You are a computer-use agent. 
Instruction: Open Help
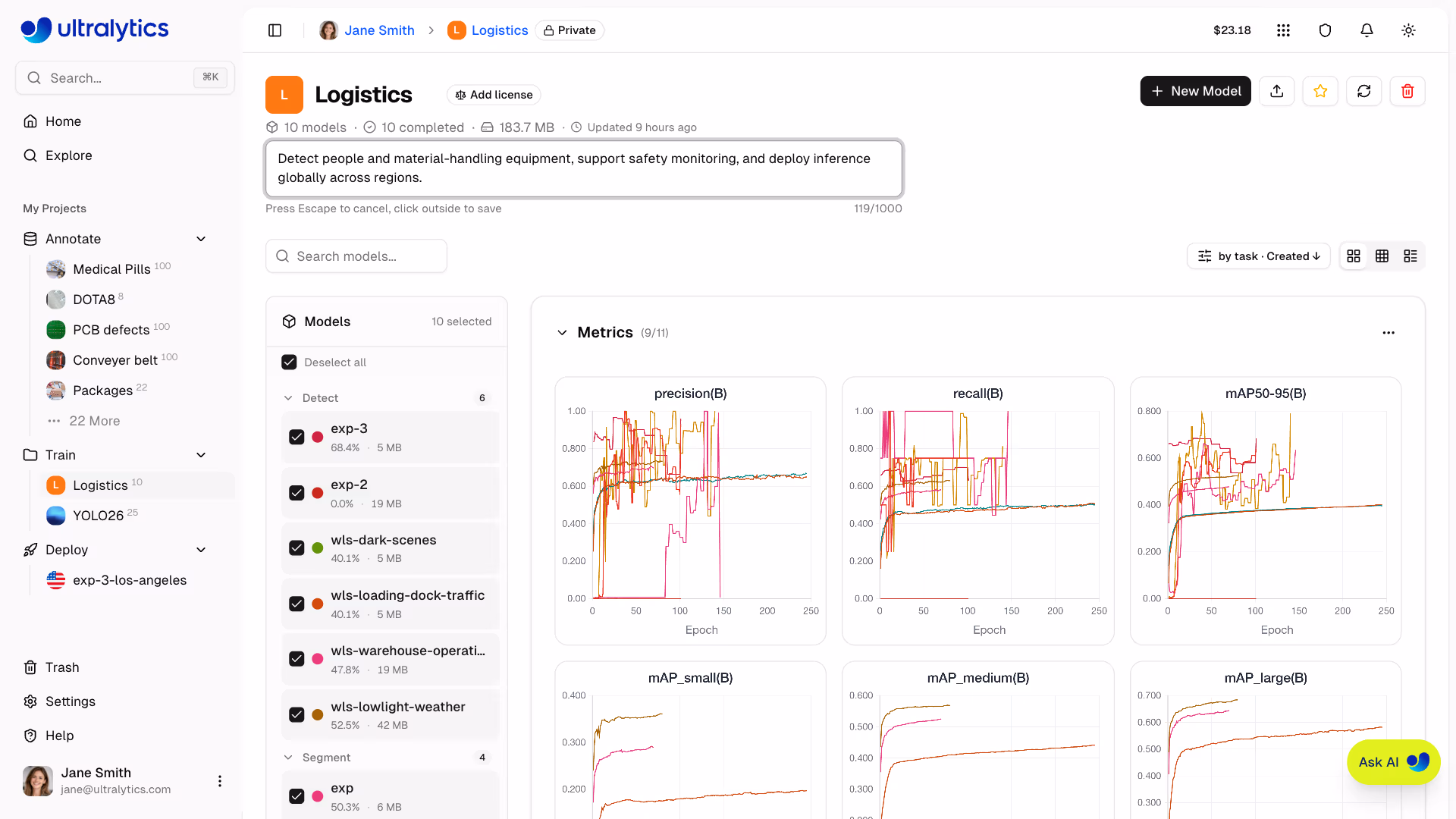coord(59,736)
